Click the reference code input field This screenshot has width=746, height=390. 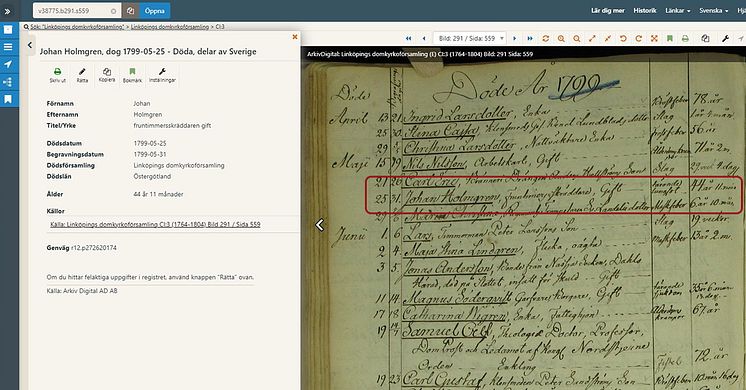tap(77, 10)
